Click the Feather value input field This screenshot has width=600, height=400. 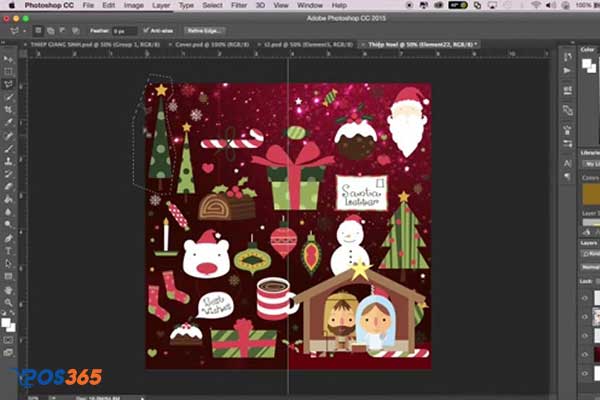coord(124,31)
